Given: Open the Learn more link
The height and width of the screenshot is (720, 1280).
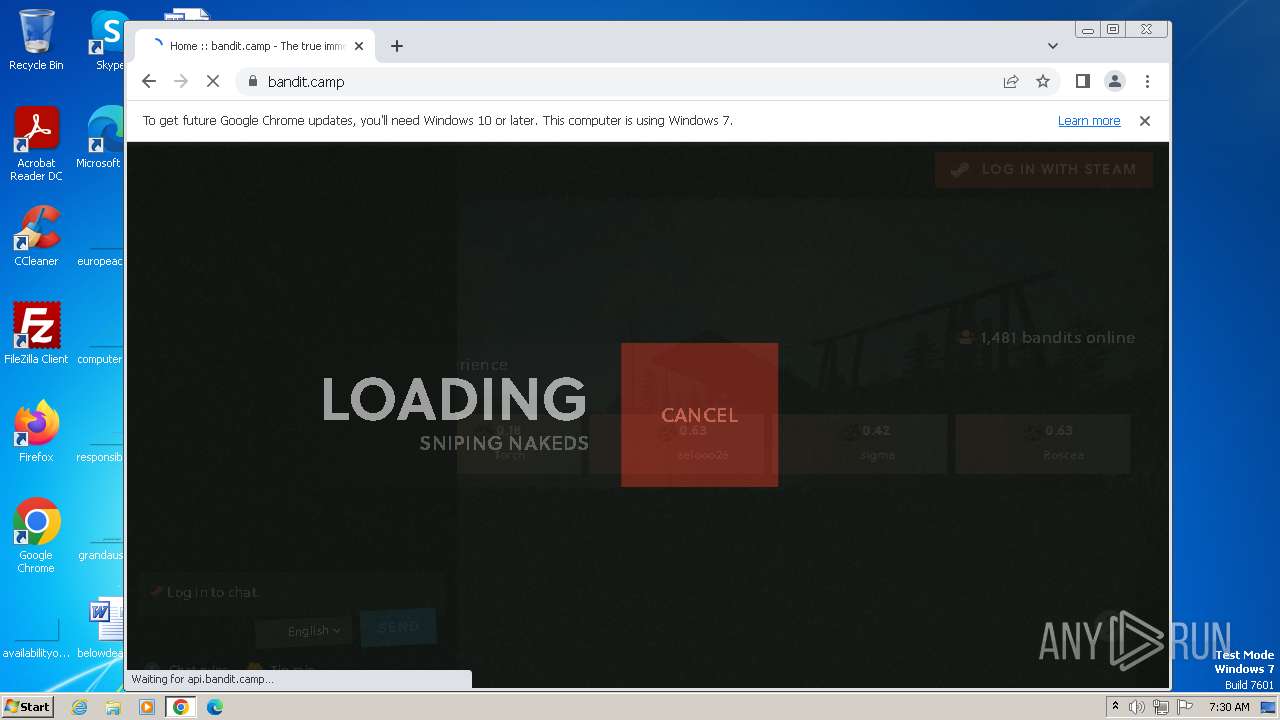Looking at the screenshot, I should [1089, 121].
